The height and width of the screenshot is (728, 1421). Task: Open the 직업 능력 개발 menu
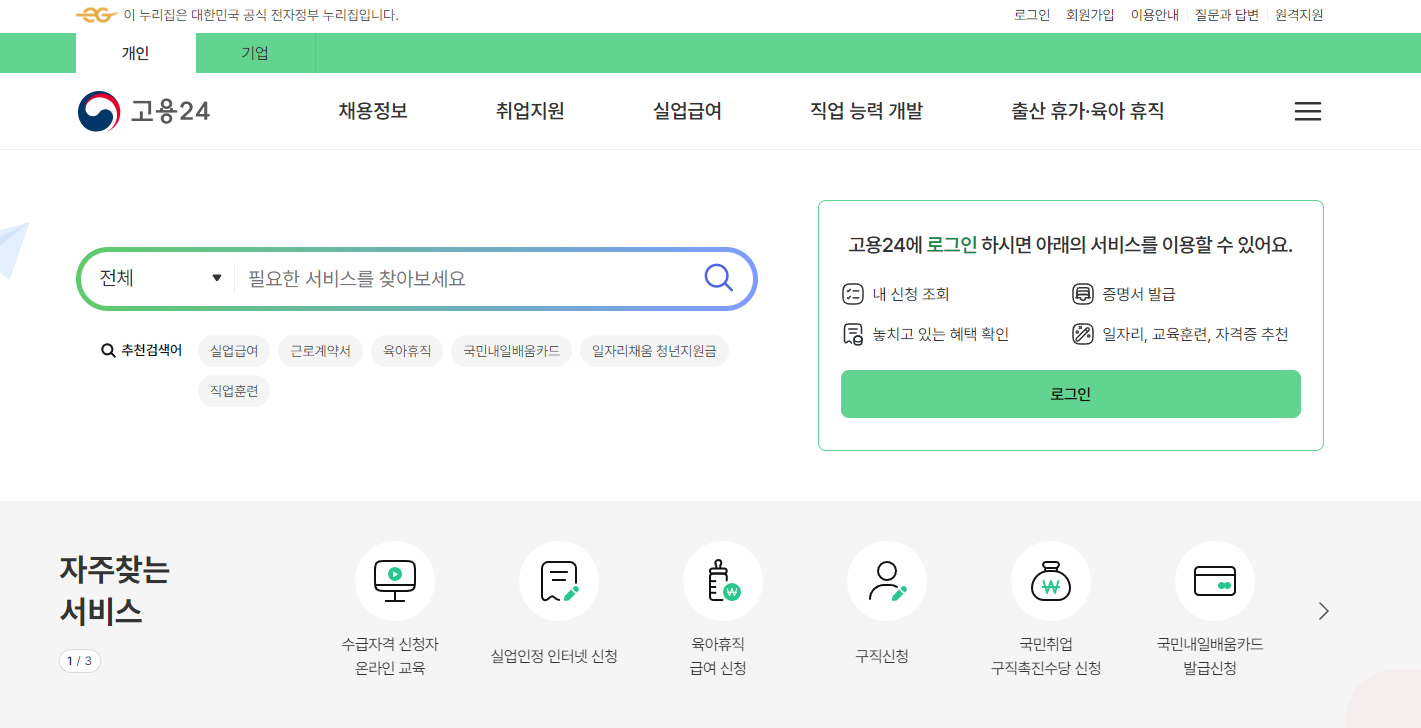pos(866,111)
